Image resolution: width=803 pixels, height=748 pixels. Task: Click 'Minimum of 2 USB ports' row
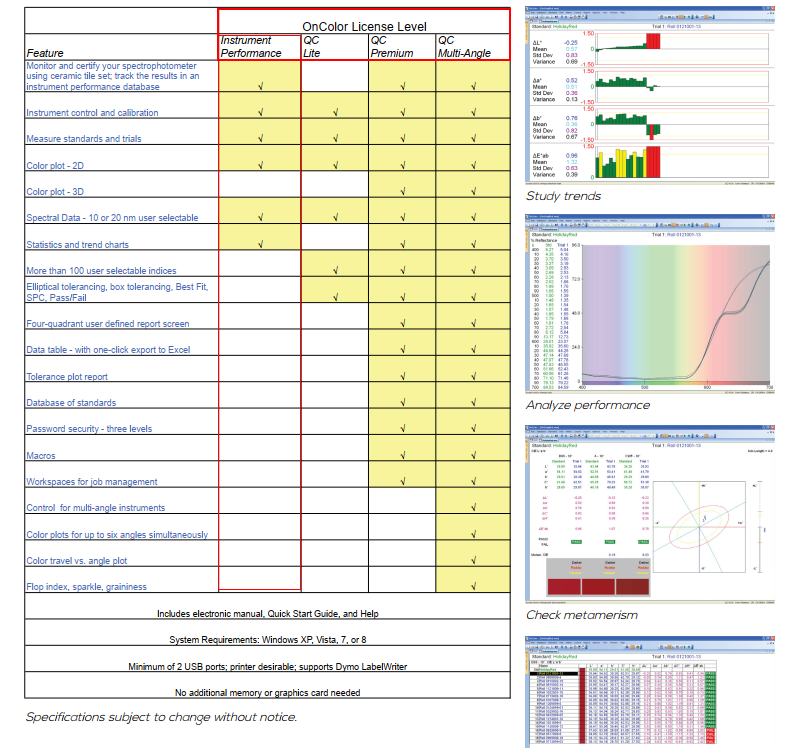[267, 659]
